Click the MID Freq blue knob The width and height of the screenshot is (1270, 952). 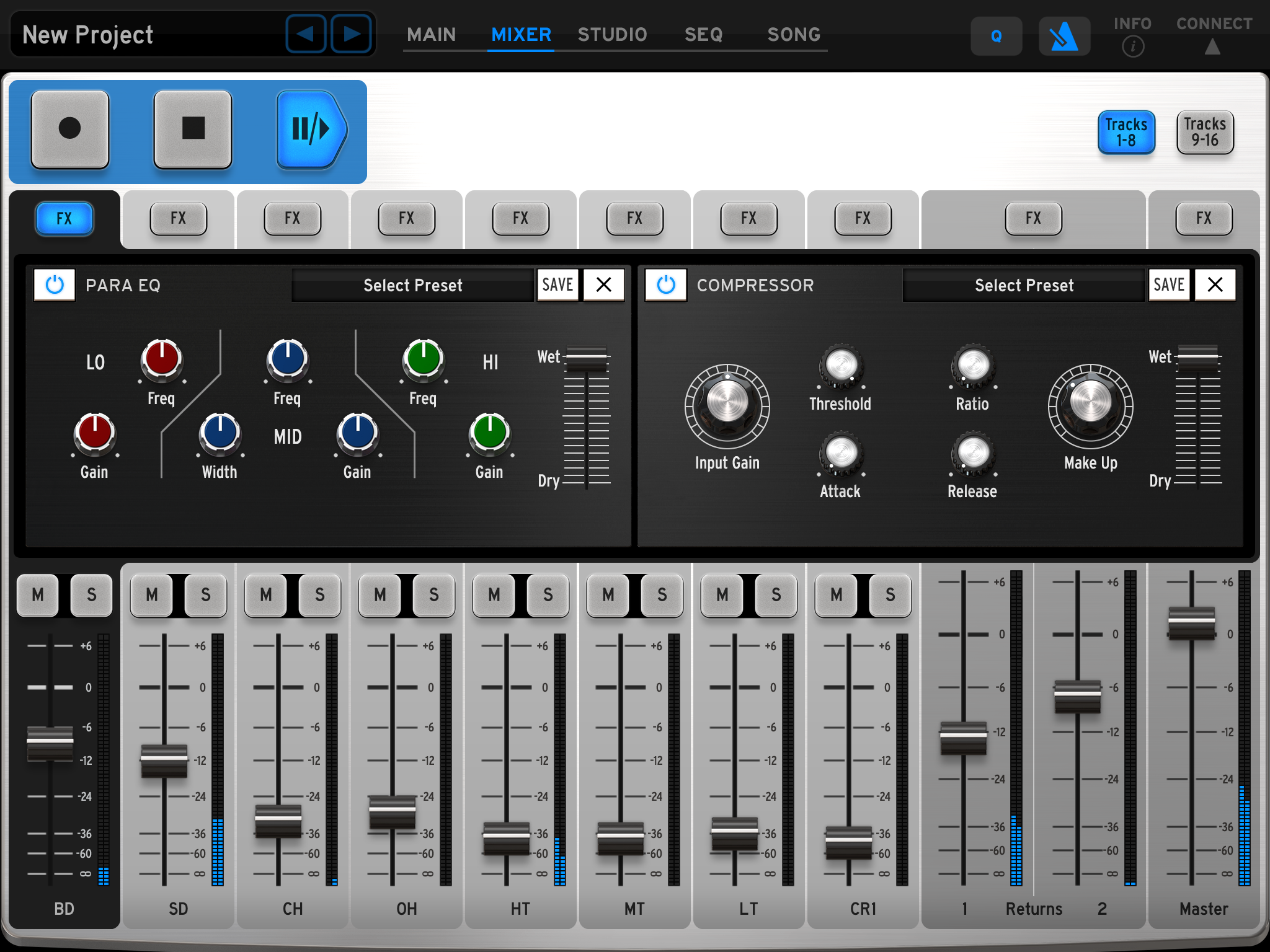(x=288, y=359)
